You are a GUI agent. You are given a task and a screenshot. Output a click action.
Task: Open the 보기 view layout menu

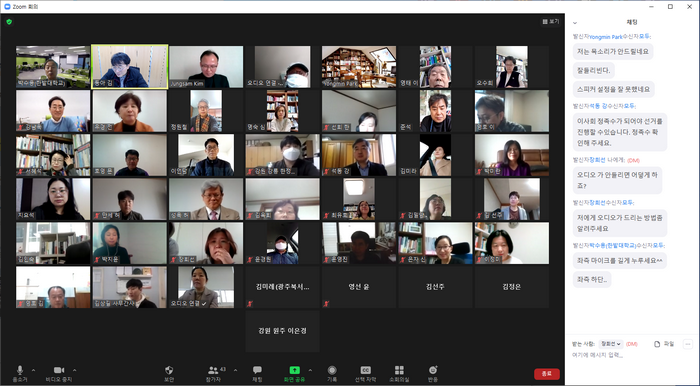tap(550, 21)
